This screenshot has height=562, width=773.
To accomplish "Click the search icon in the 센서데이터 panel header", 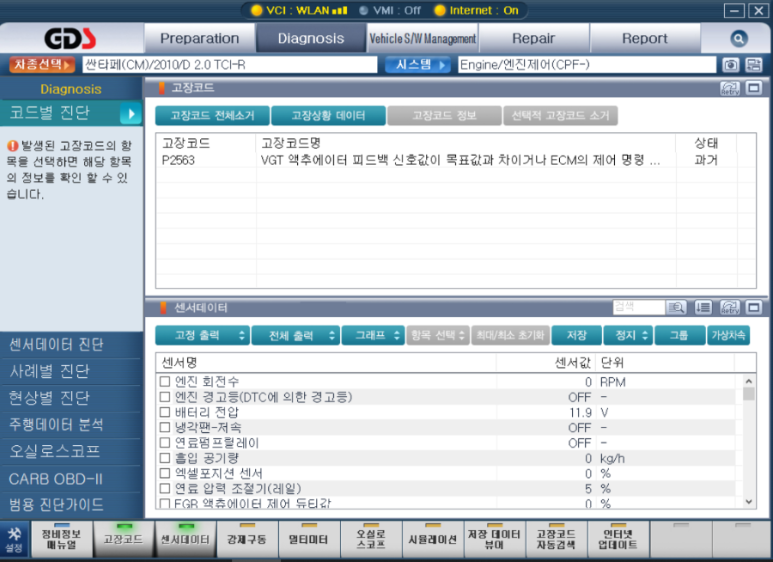I will [x=676, y=308].
